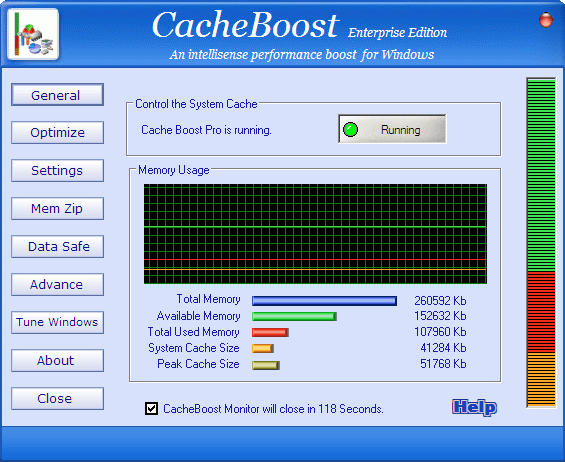Click the Close button in sidebar

pos(57,399)
